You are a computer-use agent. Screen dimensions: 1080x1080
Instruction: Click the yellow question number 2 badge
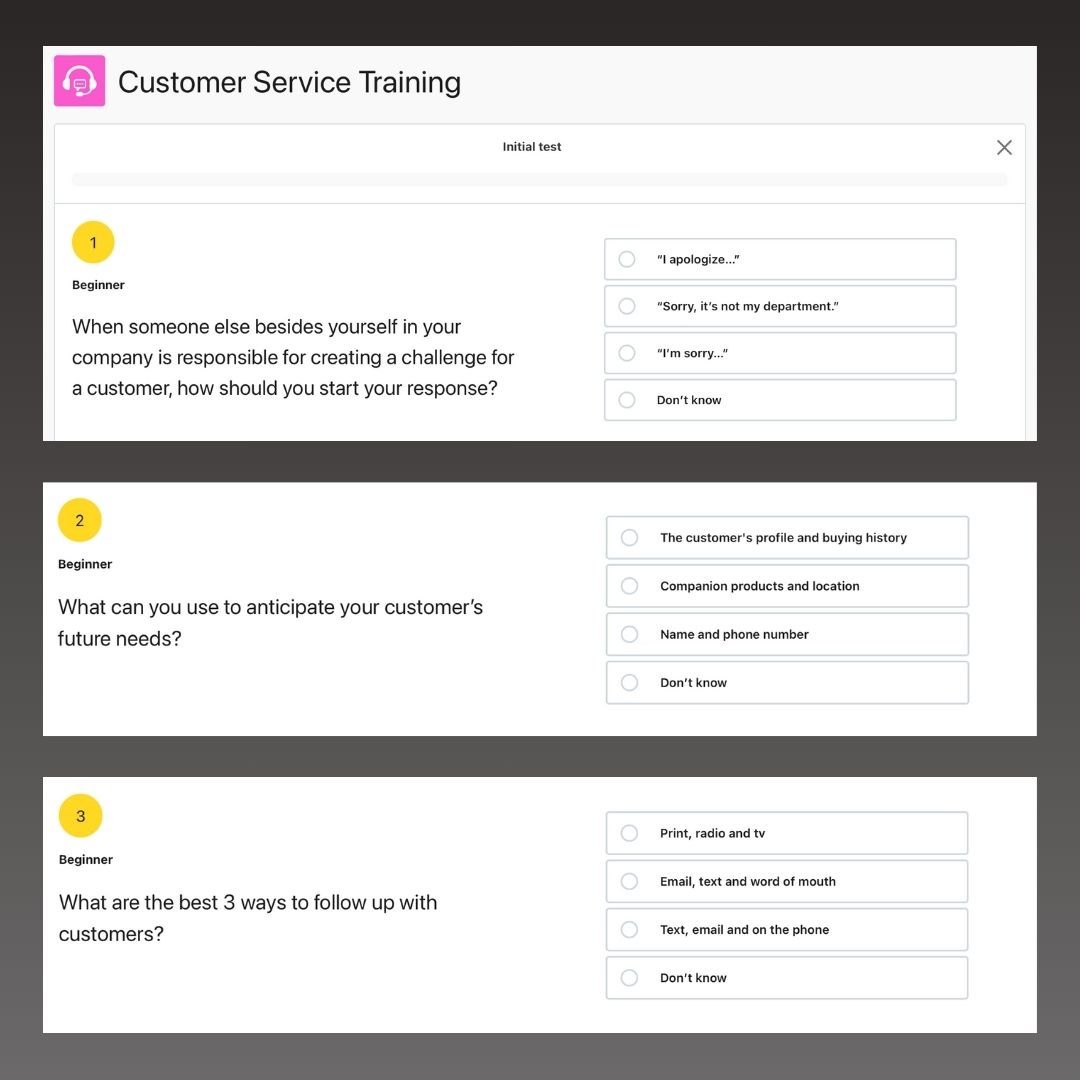pos(80,520)
